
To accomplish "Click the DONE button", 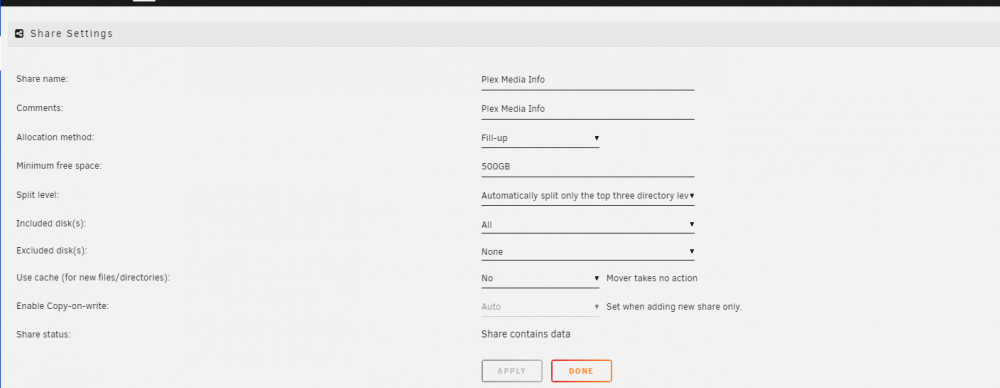I will (x=582, y=371).
